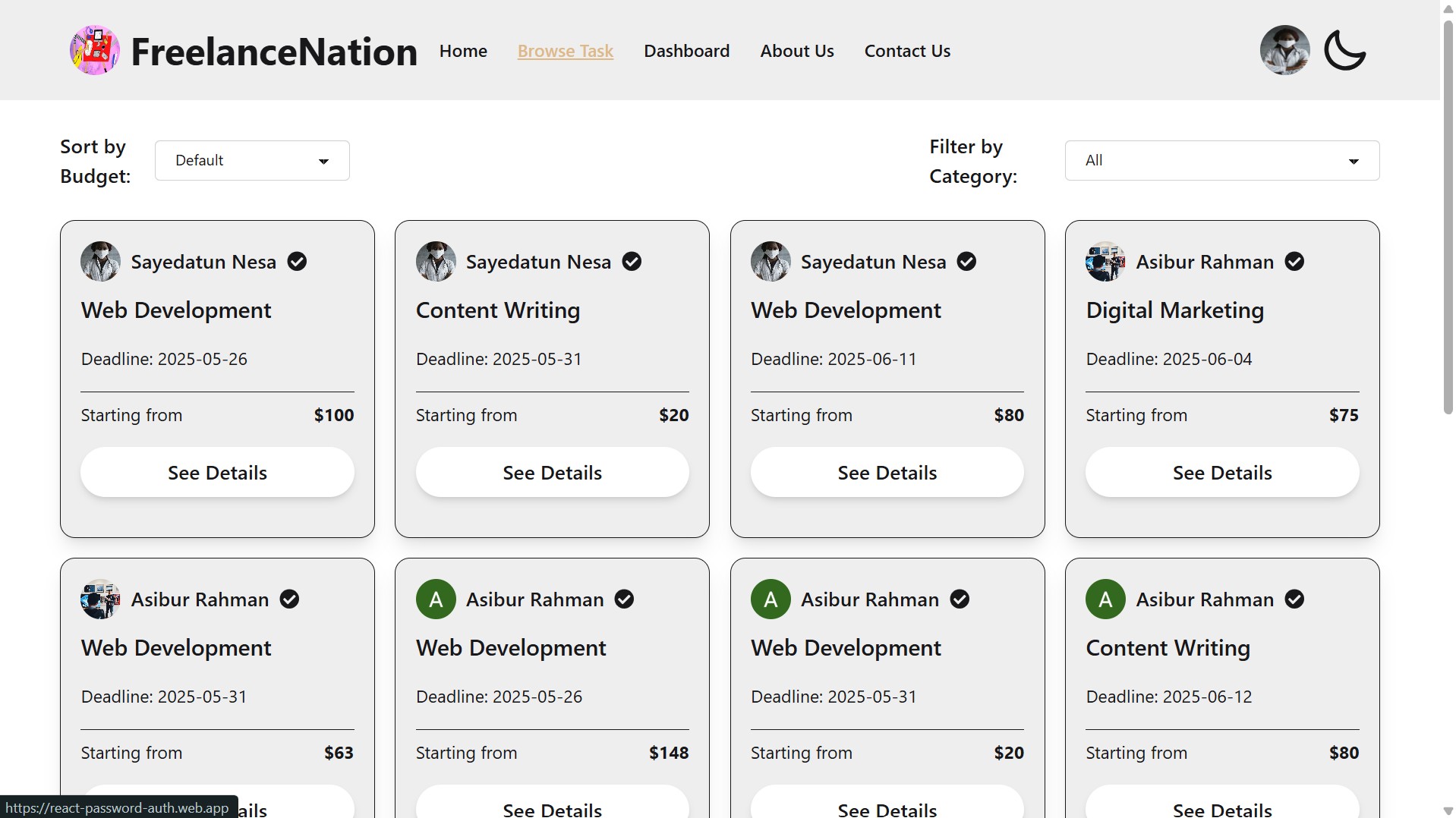This screenshot has width=1456, height=818.
Task: Toggle dark mode with moon icon
Action: (x=1344, y=50)
